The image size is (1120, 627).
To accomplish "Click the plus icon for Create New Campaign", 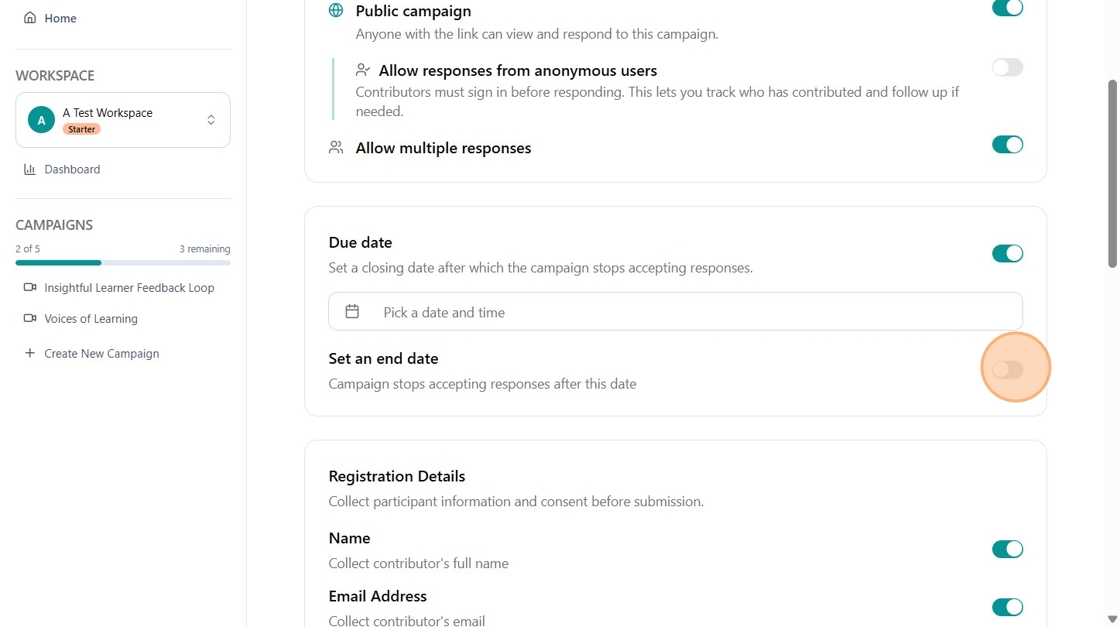I will [30, 354].
